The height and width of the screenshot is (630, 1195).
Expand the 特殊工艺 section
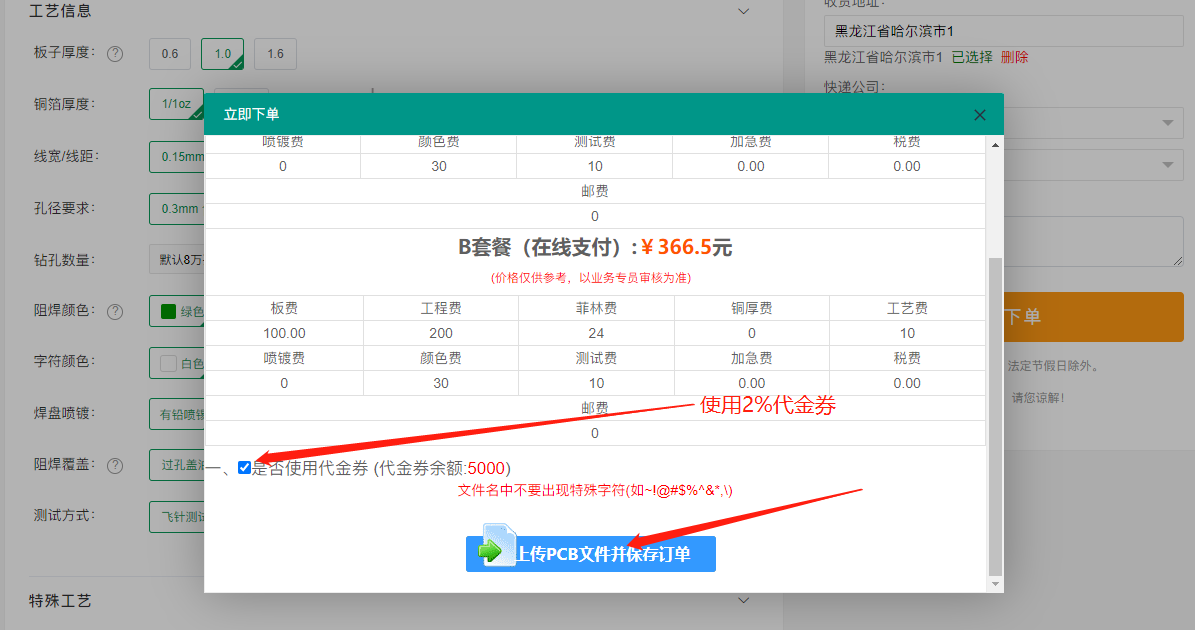coord(743,600)
